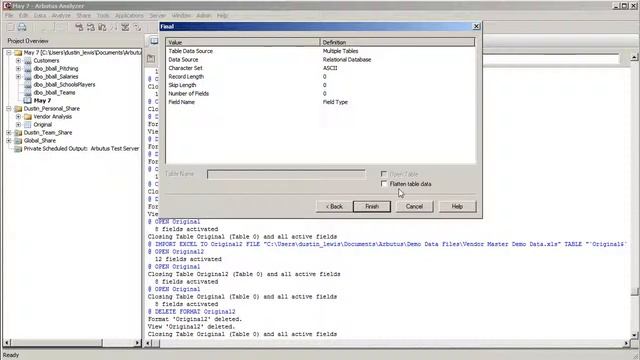Click the dbo_bball_Salaries table icon
The image size is (640, 360).
[28, 76]
